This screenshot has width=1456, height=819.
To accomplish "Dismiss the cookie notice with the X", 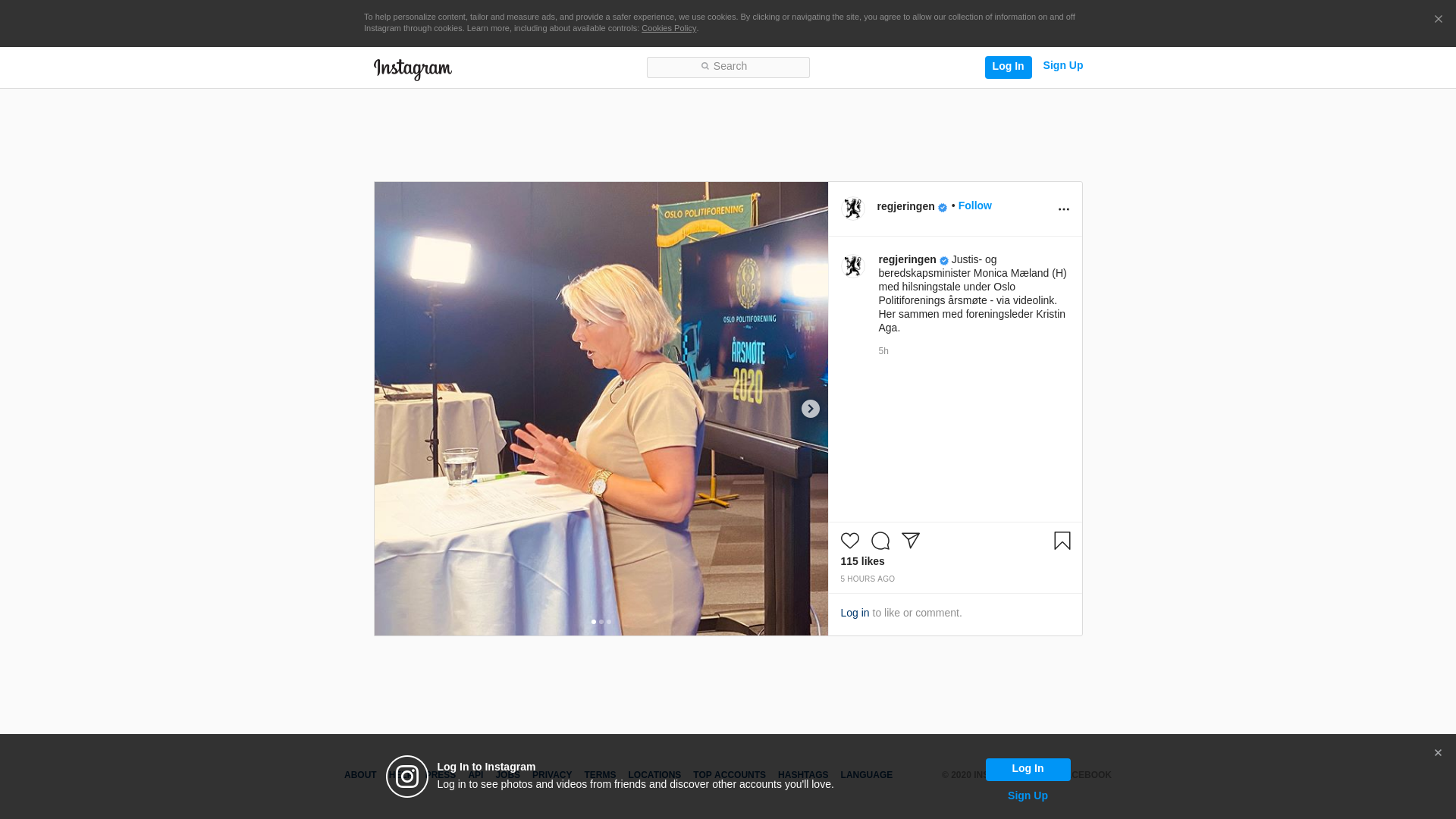I will 1438,19.
